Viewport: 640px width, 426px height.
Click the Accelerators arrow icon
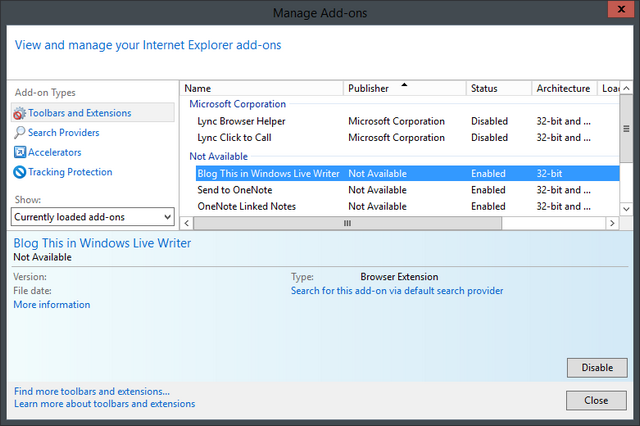tap(20, 152)
